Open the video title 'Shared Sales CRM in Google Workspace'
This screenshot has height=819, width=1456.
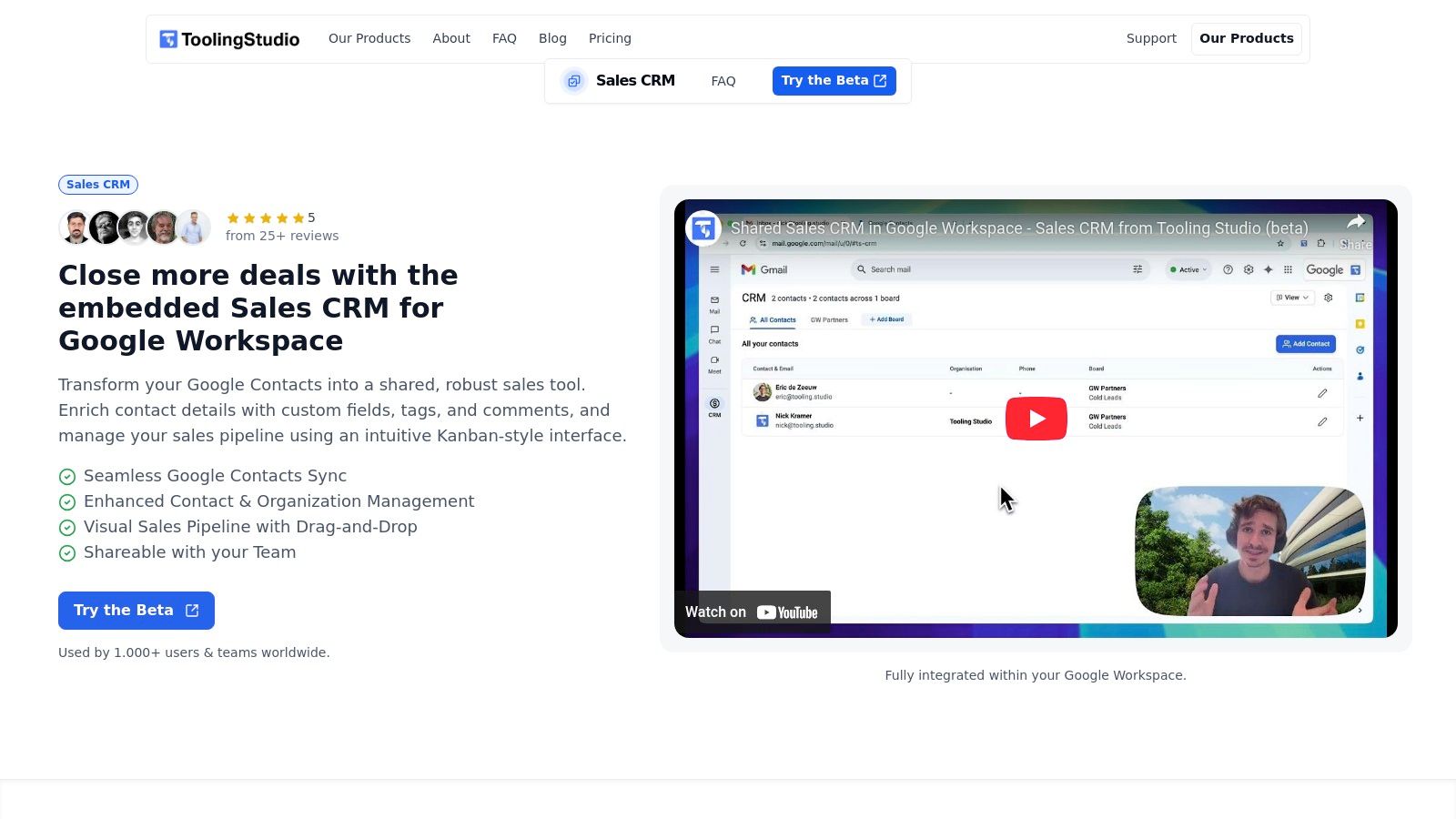[x=1019, y=228]
